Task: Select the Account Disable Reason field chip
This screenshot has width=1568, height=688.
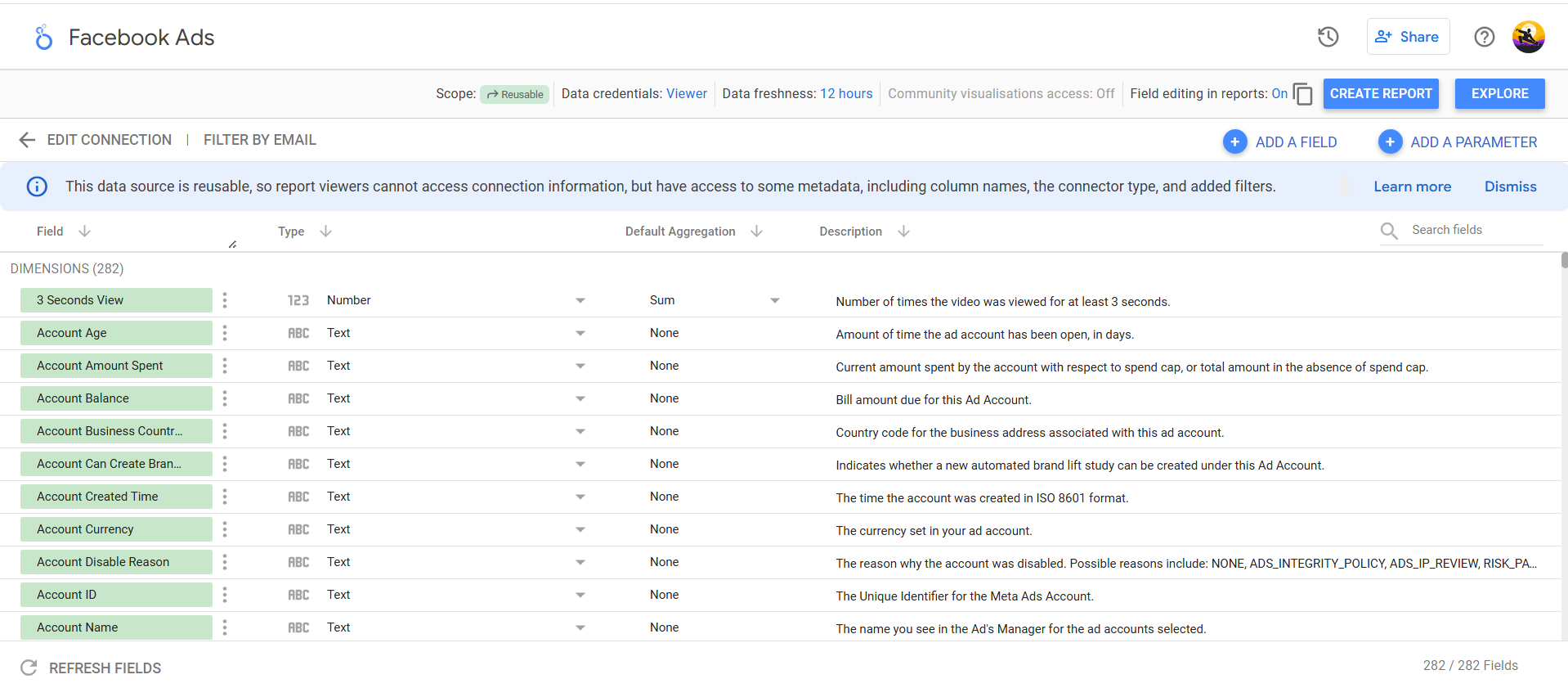Action: [x=116, y=562]
